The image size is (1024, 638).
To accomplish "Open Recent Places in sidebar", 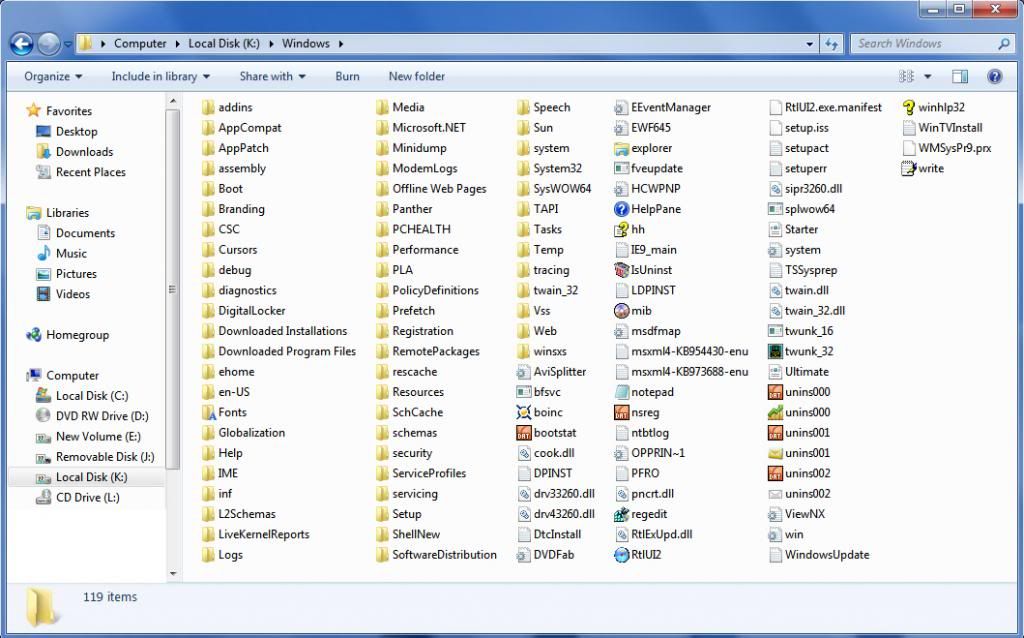I will tap(90, 172).
